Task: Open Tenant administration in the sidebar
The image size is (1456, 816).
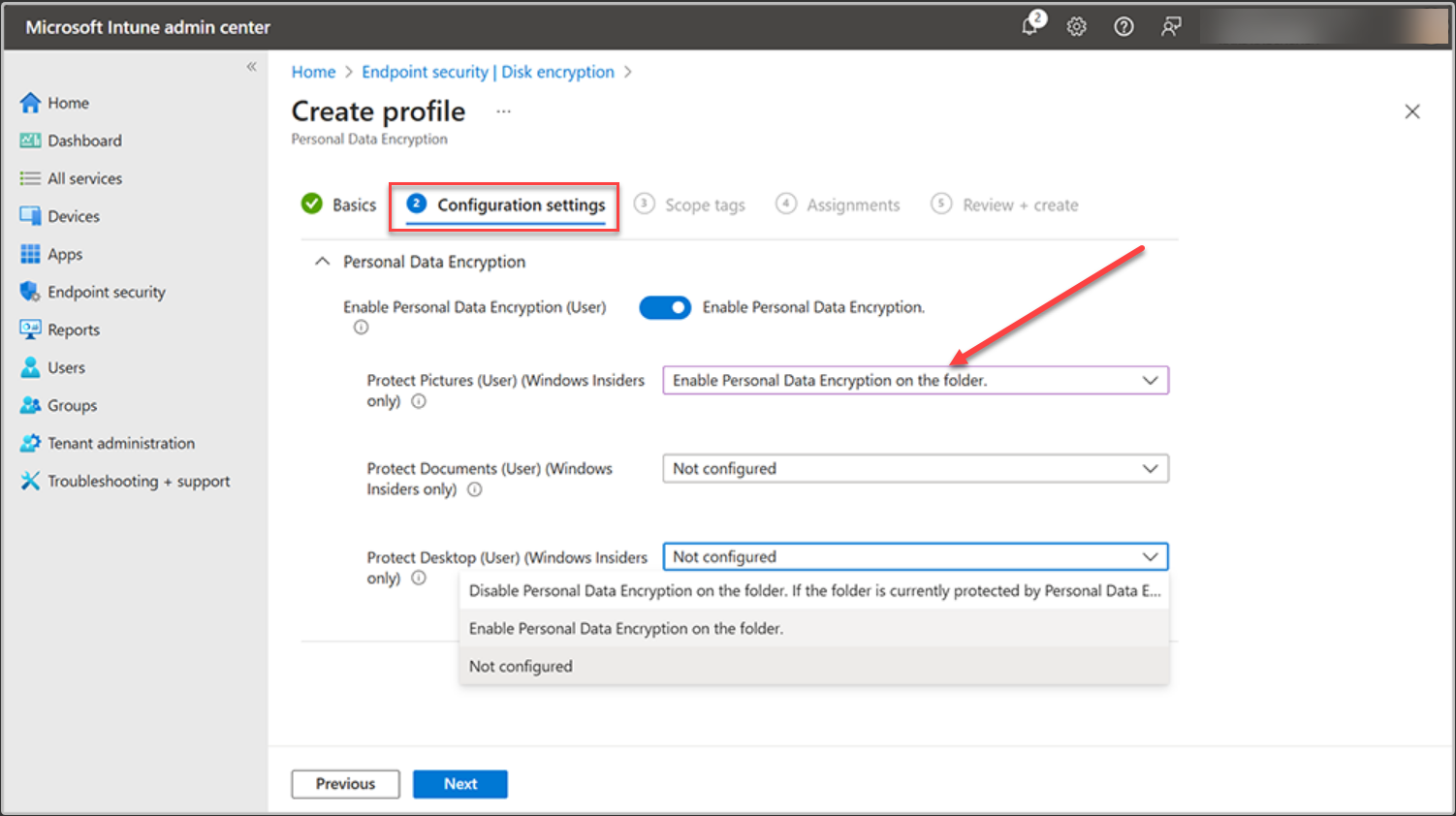Action: 121,443
